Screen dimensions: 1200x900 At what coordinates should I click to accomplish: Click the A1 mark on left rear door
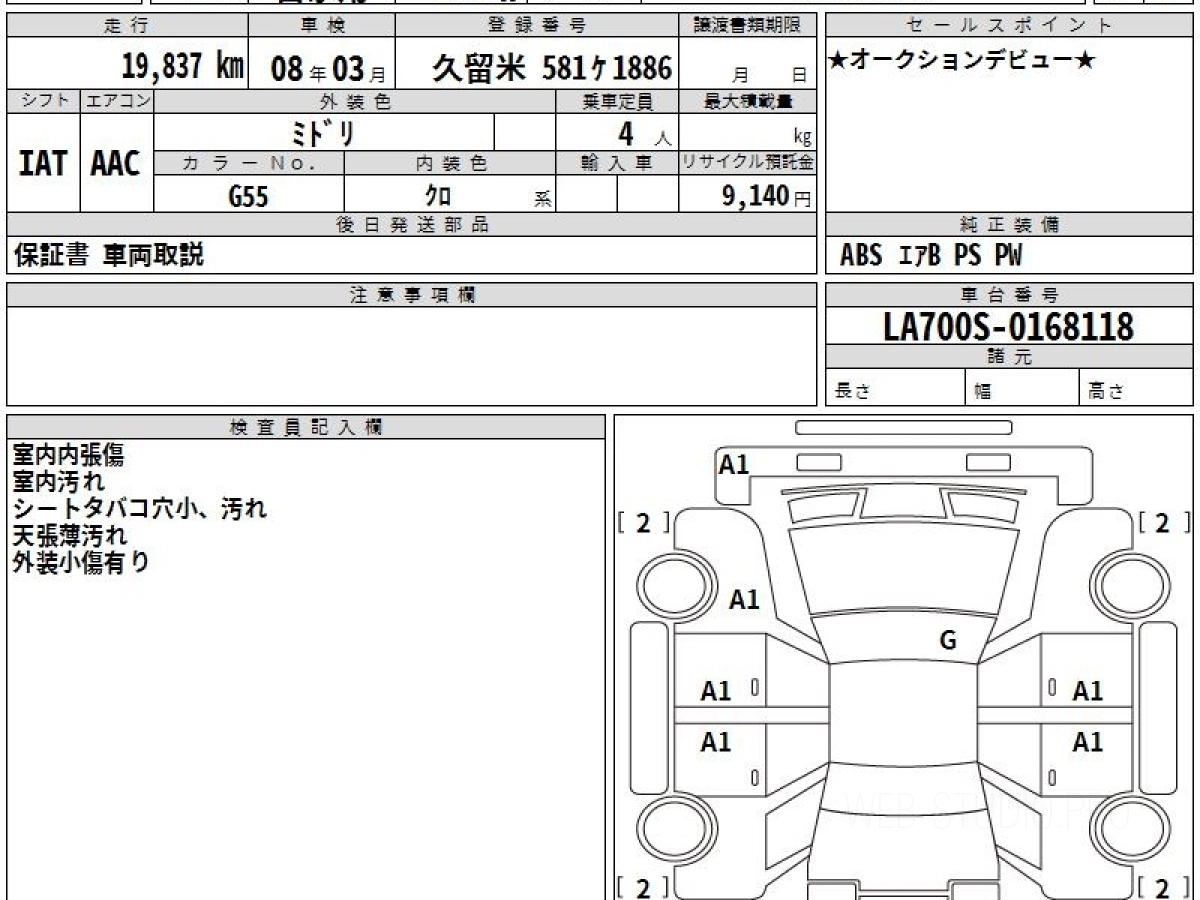click(716, 742)
